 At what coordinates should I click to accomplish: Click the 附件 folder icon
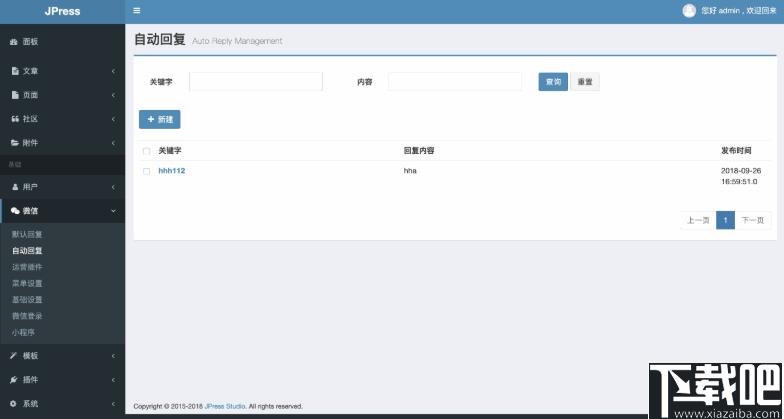(15, 143)
